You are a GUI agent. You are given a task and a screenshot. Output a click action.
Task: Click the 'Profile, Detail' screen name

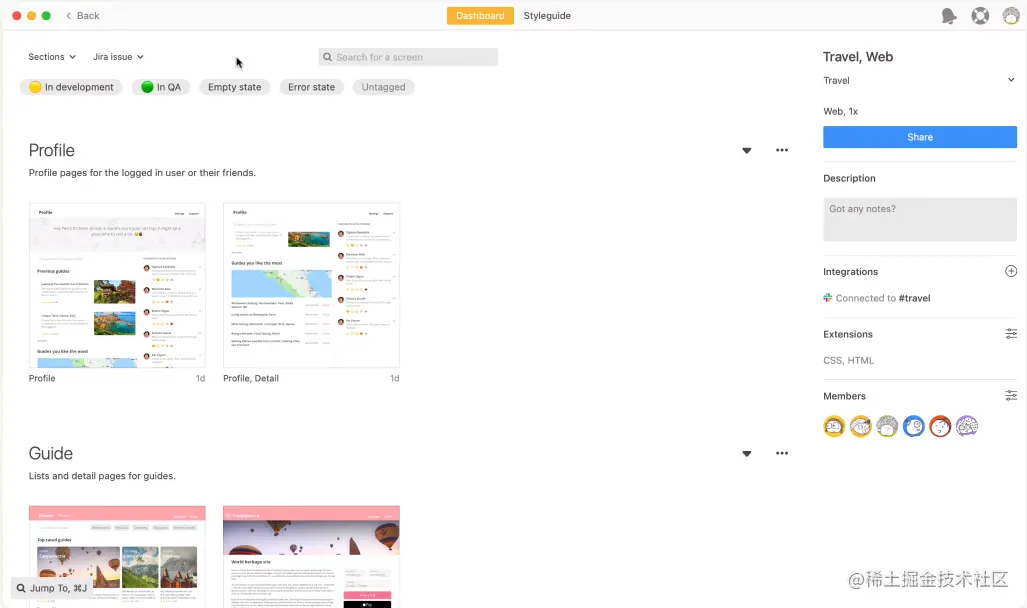(x=251, y=379)
